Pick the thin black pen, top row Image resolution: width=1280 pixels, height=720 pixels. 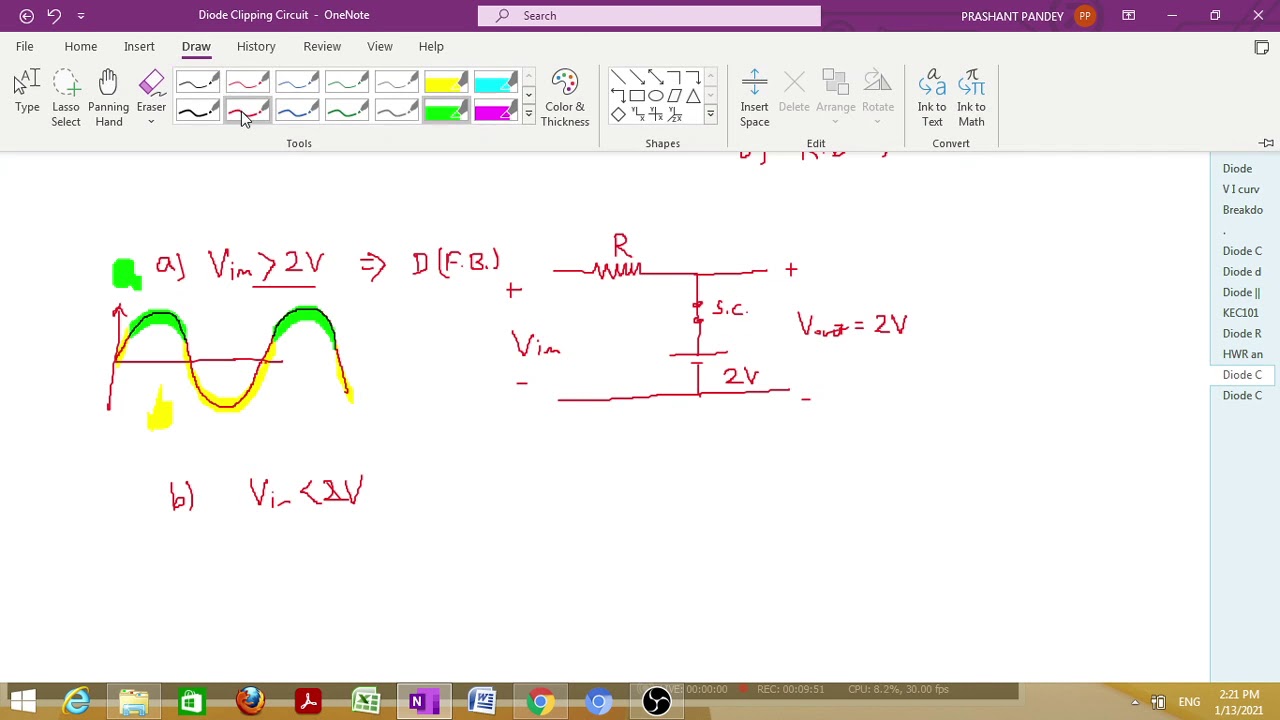point(198,82)
